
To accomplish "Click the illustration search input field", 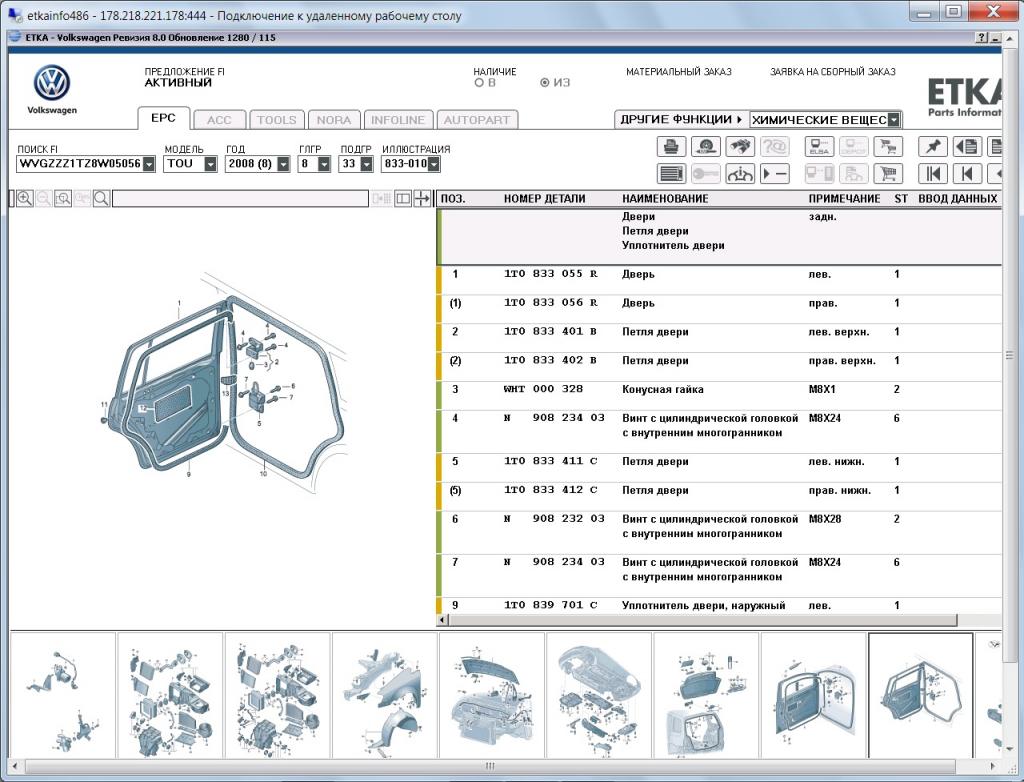I will pos(240,199).
